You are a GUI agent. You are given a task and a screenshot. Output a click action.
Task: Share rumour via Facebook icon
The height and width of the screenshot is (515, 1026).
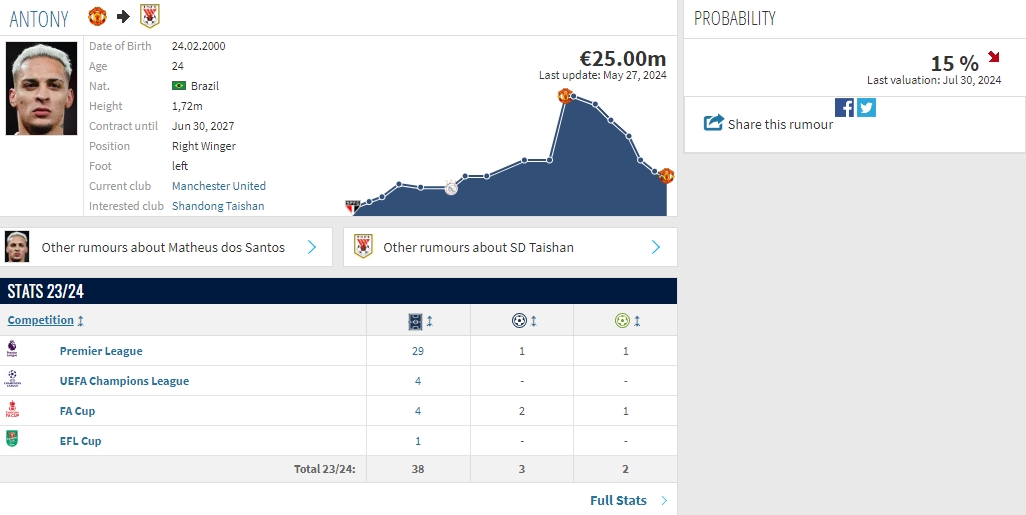844,107
